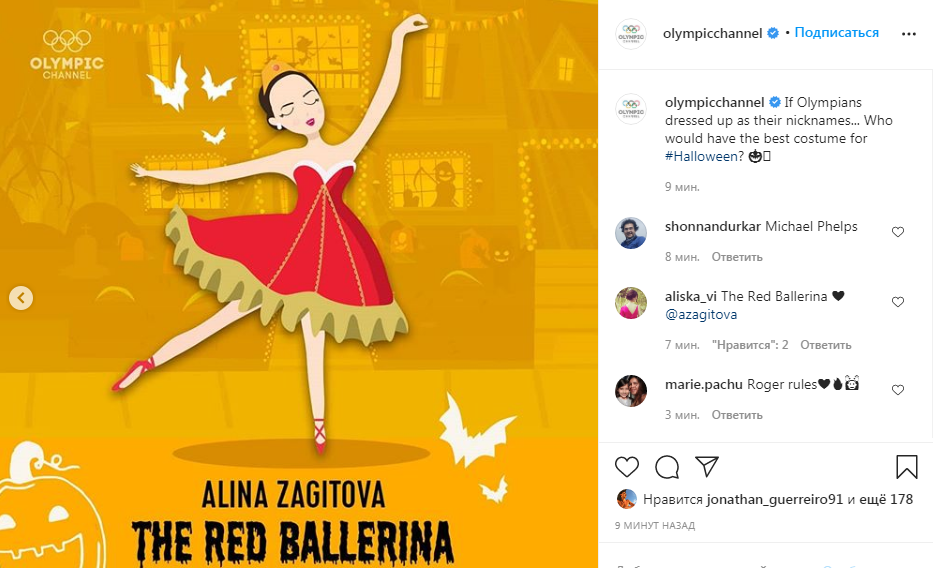
Task: Like the post with the heart icon
Action: 627,467
